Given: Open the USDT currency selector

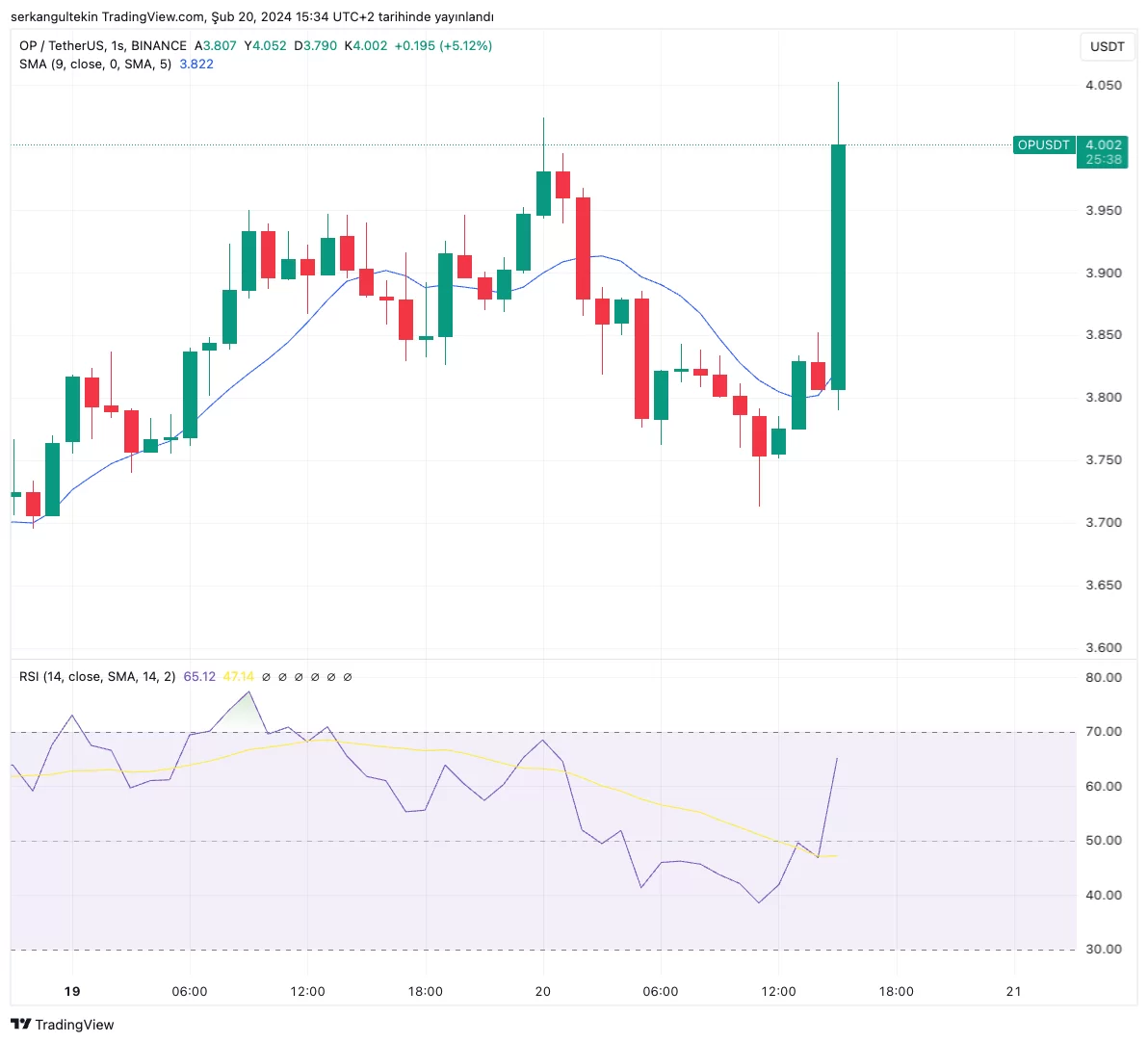Looking at the screenshot, I should [1107, 46].
